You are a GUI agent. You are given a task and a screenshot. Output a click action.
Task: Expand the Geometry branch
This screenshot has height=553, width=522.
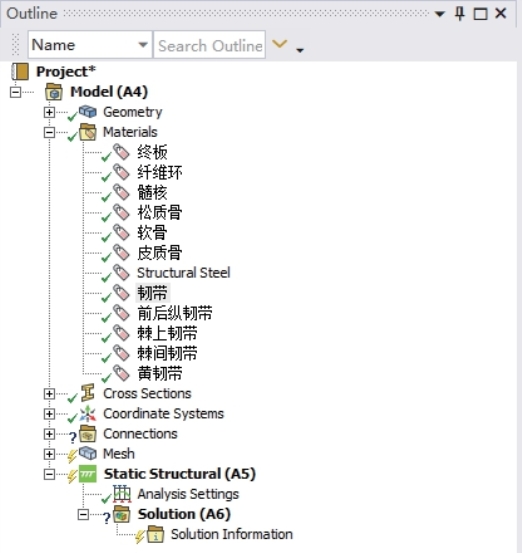[49, 112]
